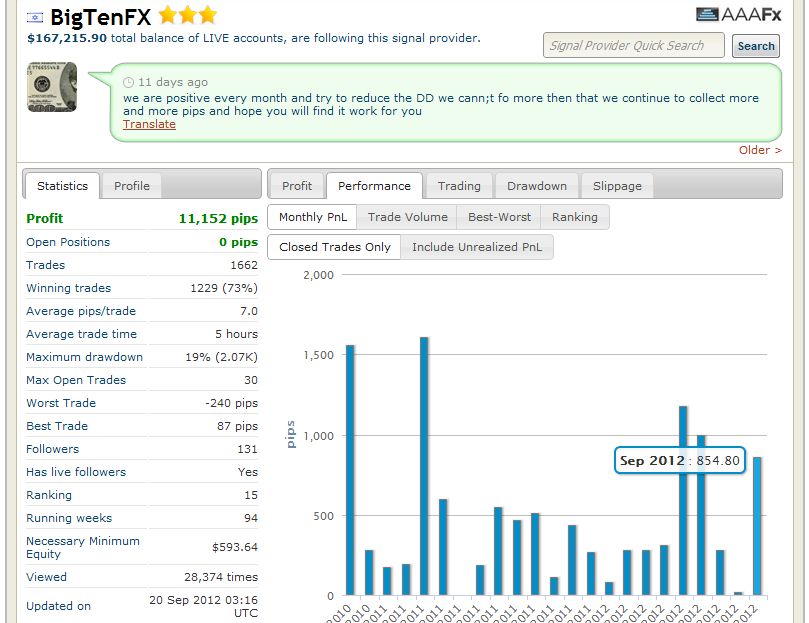Click the Best Trade value 87 pips
809x623 pixels.
[237, 426]
